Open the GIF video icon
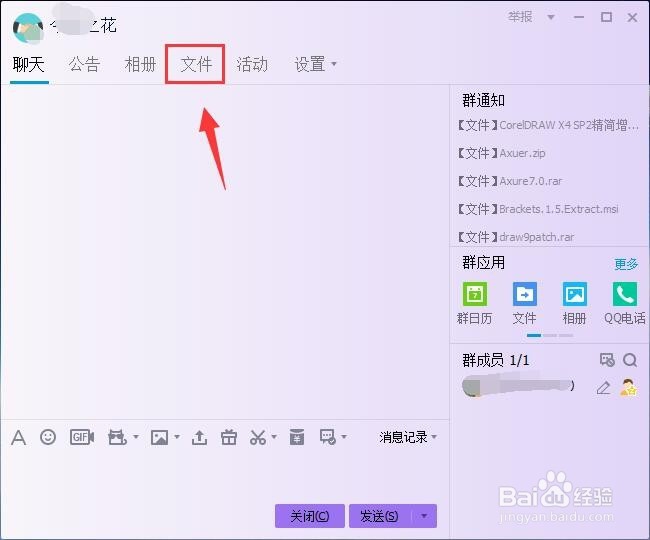This screenshot has width=650, height=540. (x=82, y=437)
